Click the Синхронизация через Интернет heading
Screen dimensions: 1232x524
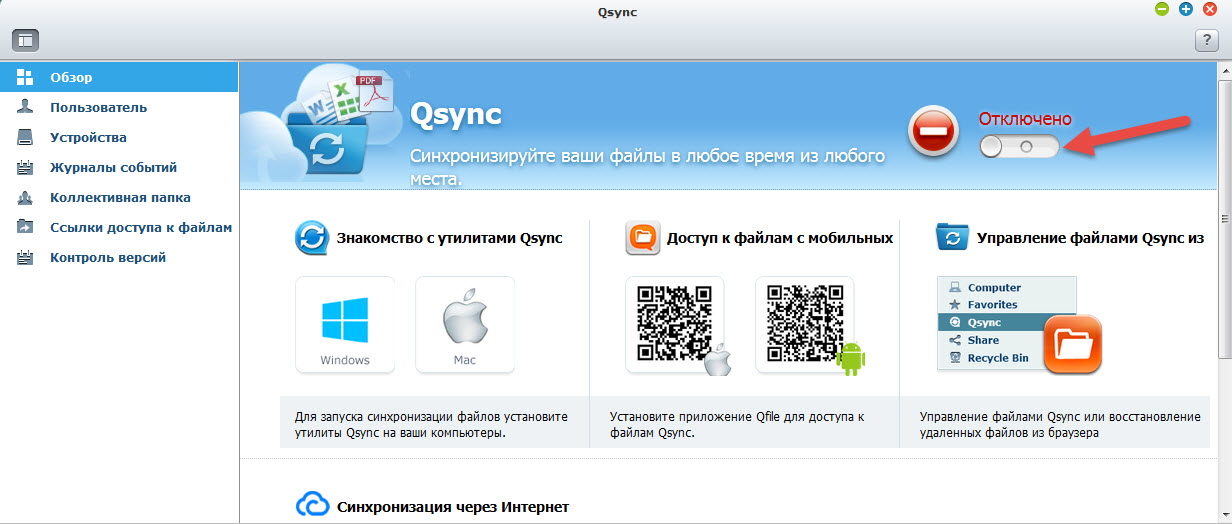tap(453, 507)
